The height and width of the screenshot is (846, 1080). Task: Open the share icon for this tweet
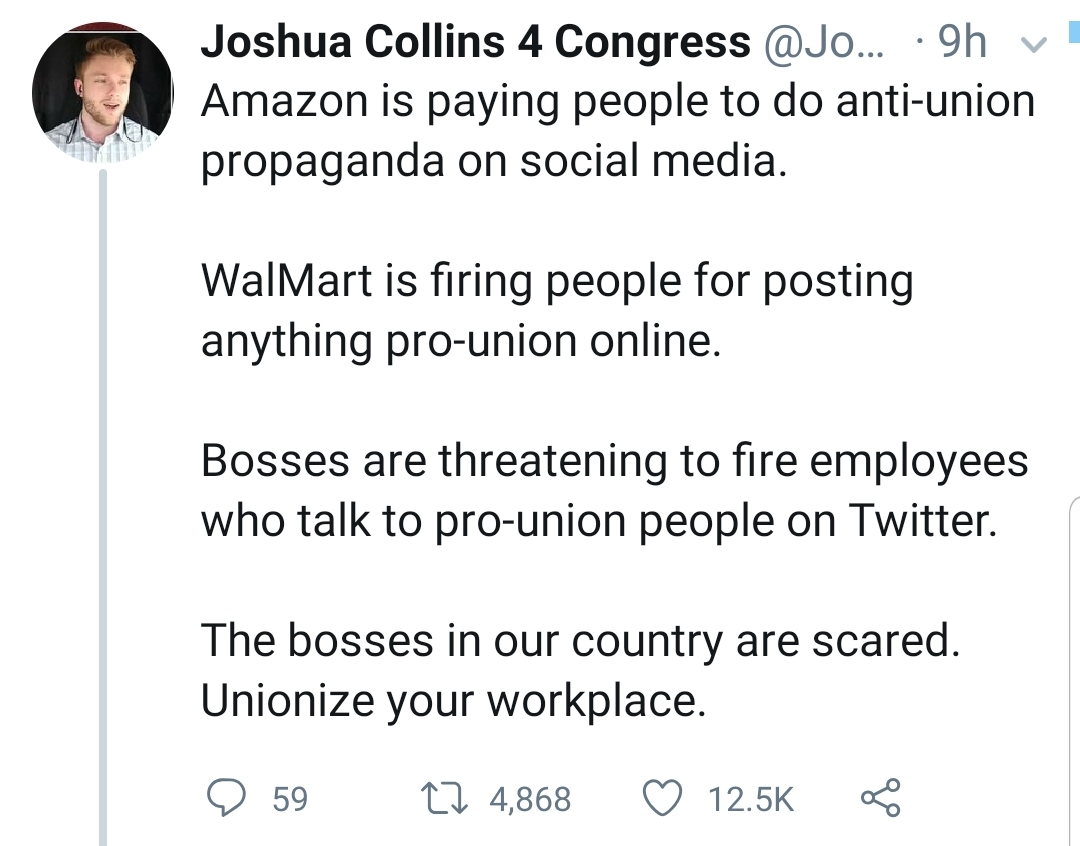tap(881, 798)
